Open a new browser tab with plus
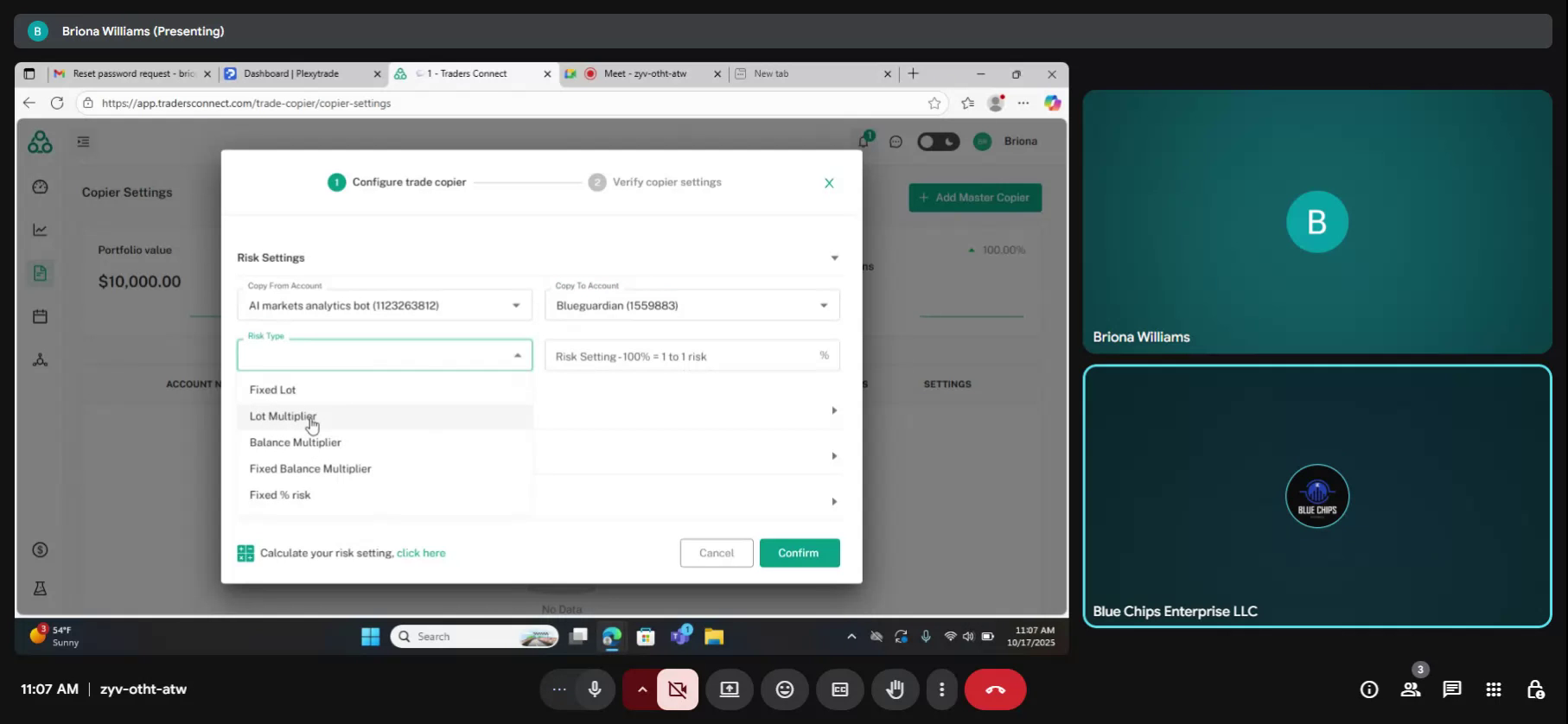The height and width of the screenshot is (724, 1568). pyautogui.click(x=914, y=73)
